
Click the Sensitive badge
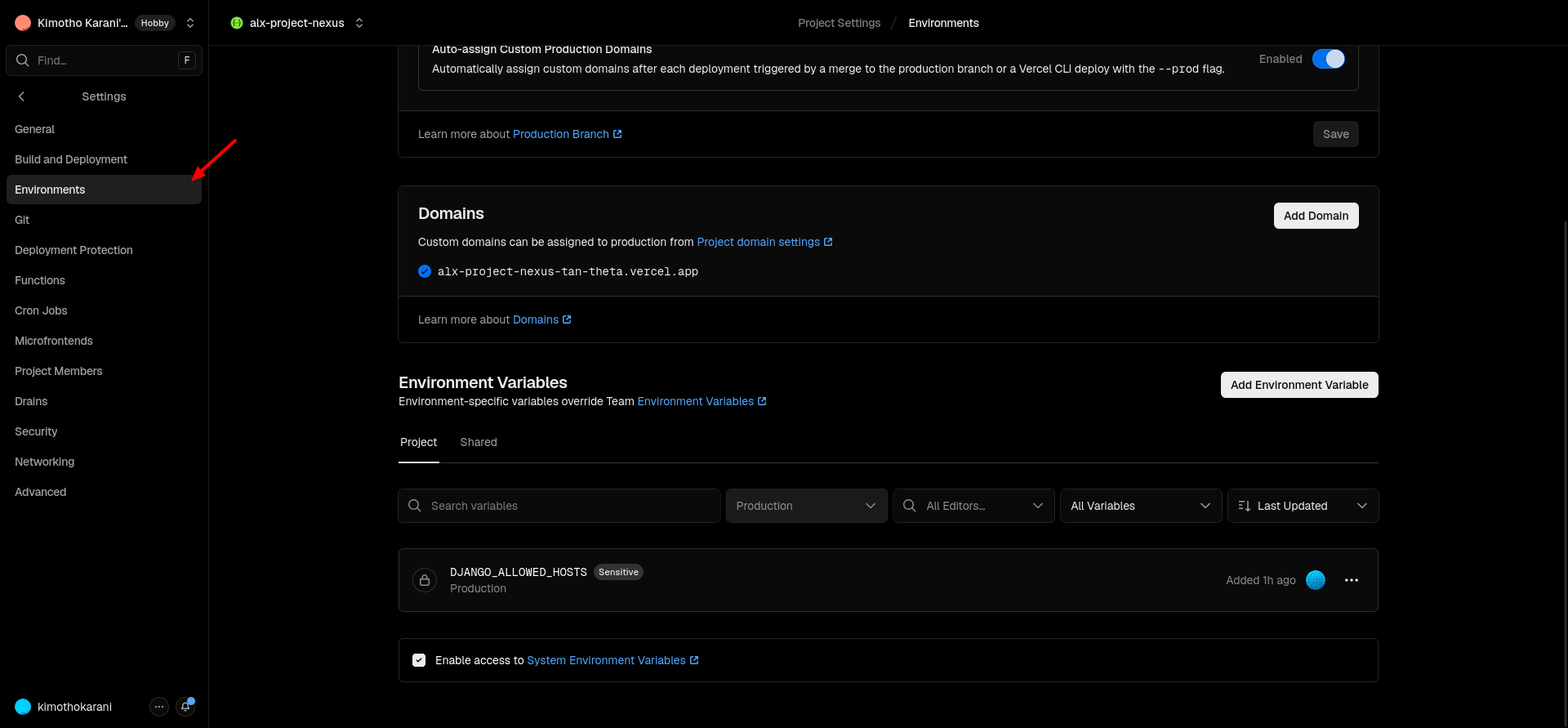[x=618, y=572]
